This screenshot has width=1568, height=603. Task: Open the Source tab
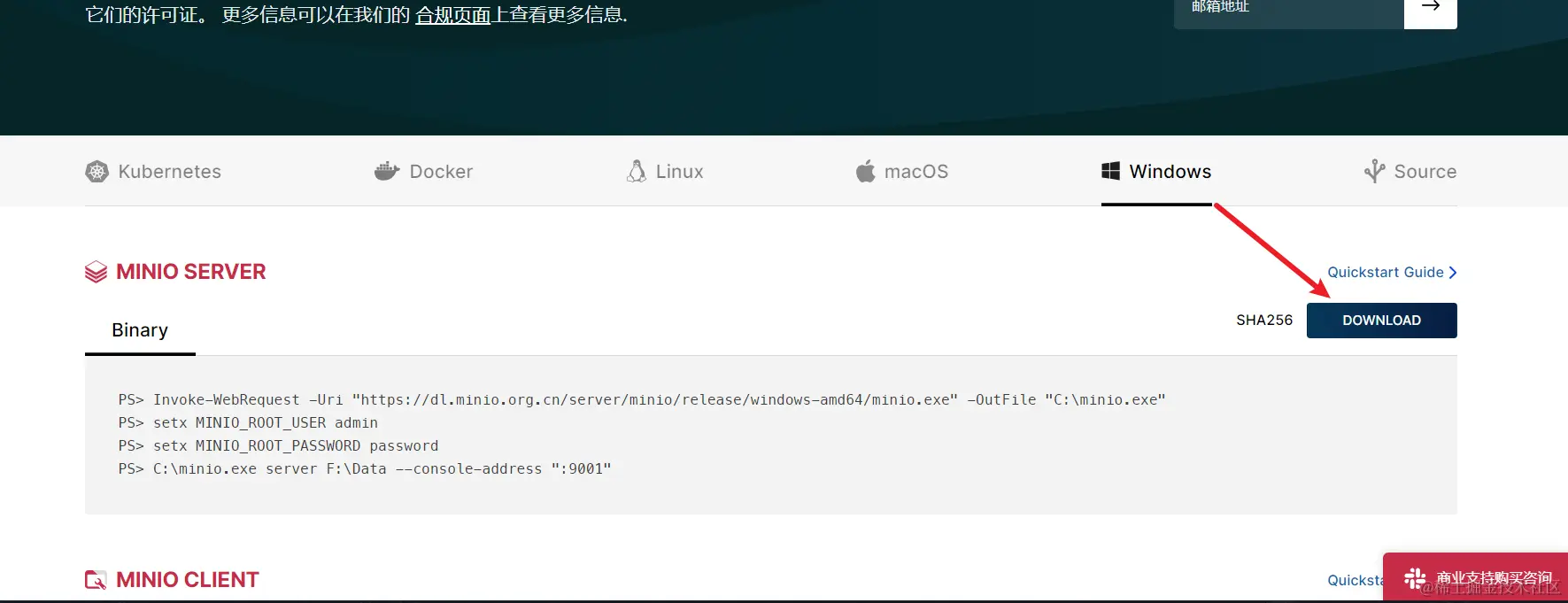click(x=1410, y=172)
